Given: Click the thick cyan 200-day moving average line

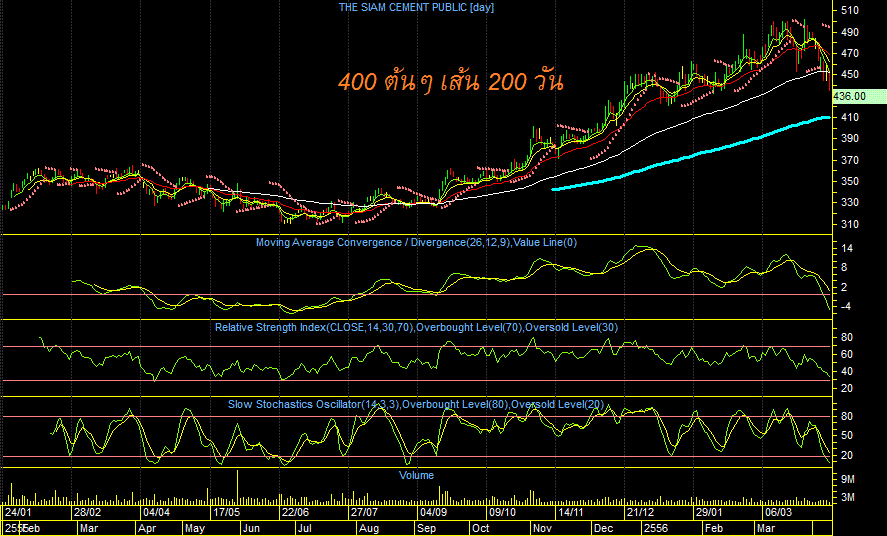Looking at the screenshot, I should (690, 154).
